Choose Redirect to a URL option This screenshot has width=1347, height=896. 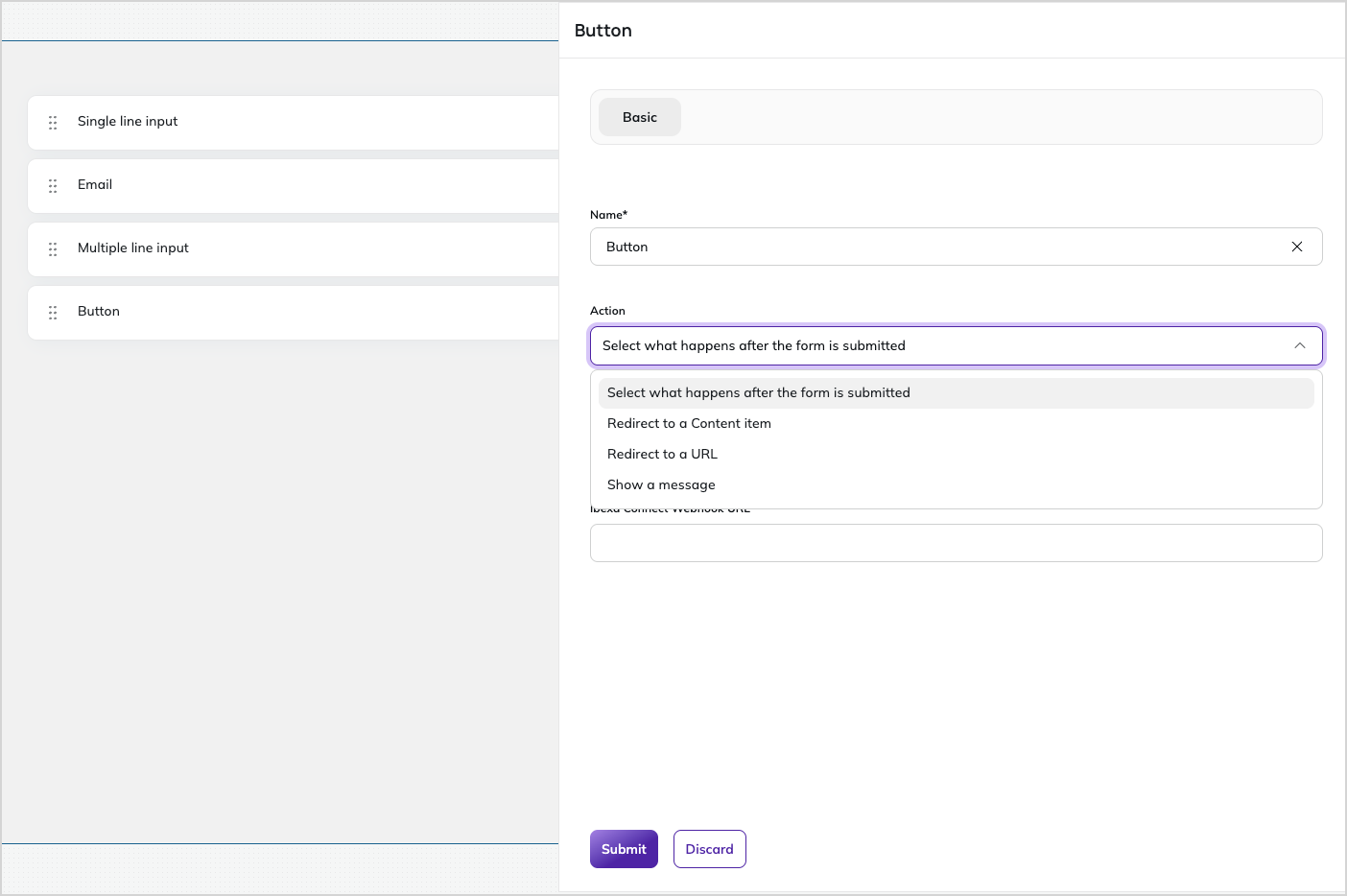click(957, 455)
